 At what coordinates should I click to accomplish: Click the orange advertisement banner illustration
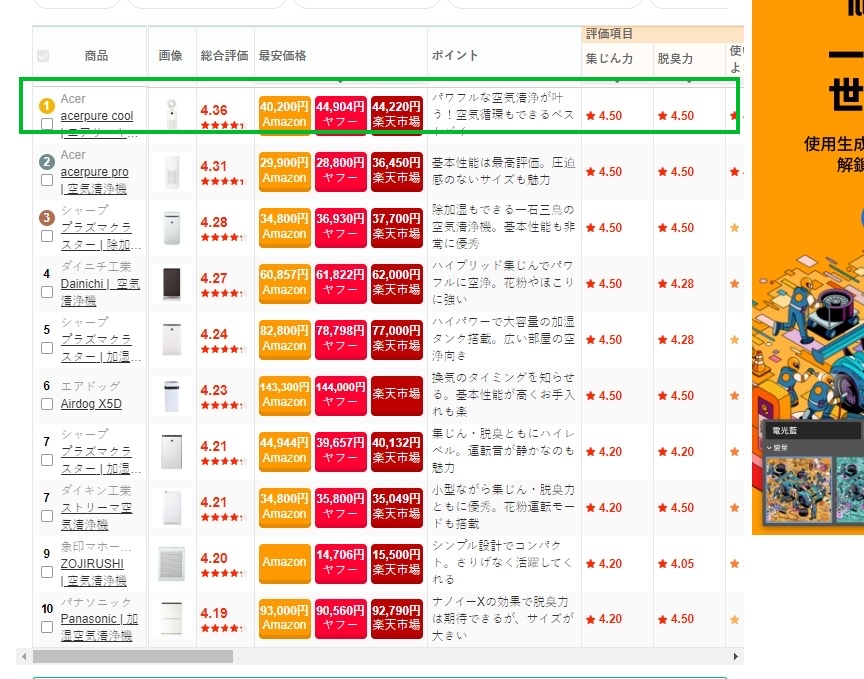(x=808, y=267)
